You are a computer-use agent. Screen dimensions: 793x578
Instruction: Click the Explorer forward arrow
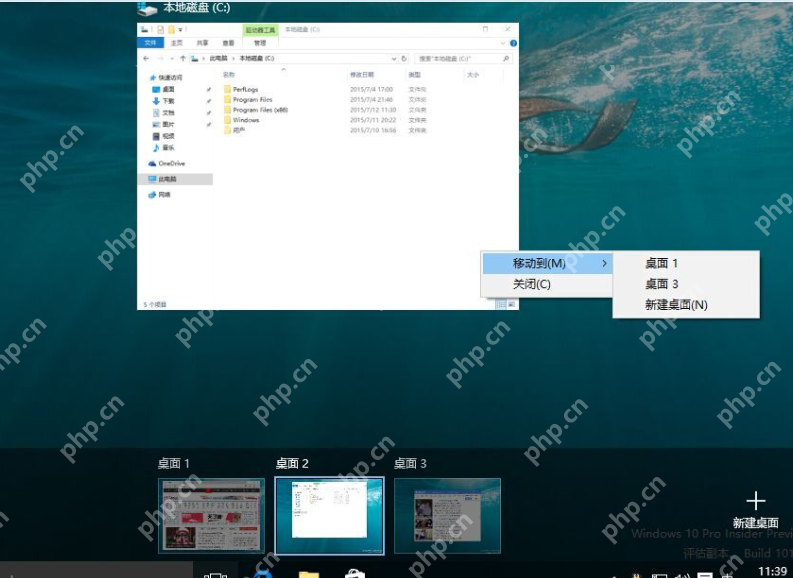(160, 59)
